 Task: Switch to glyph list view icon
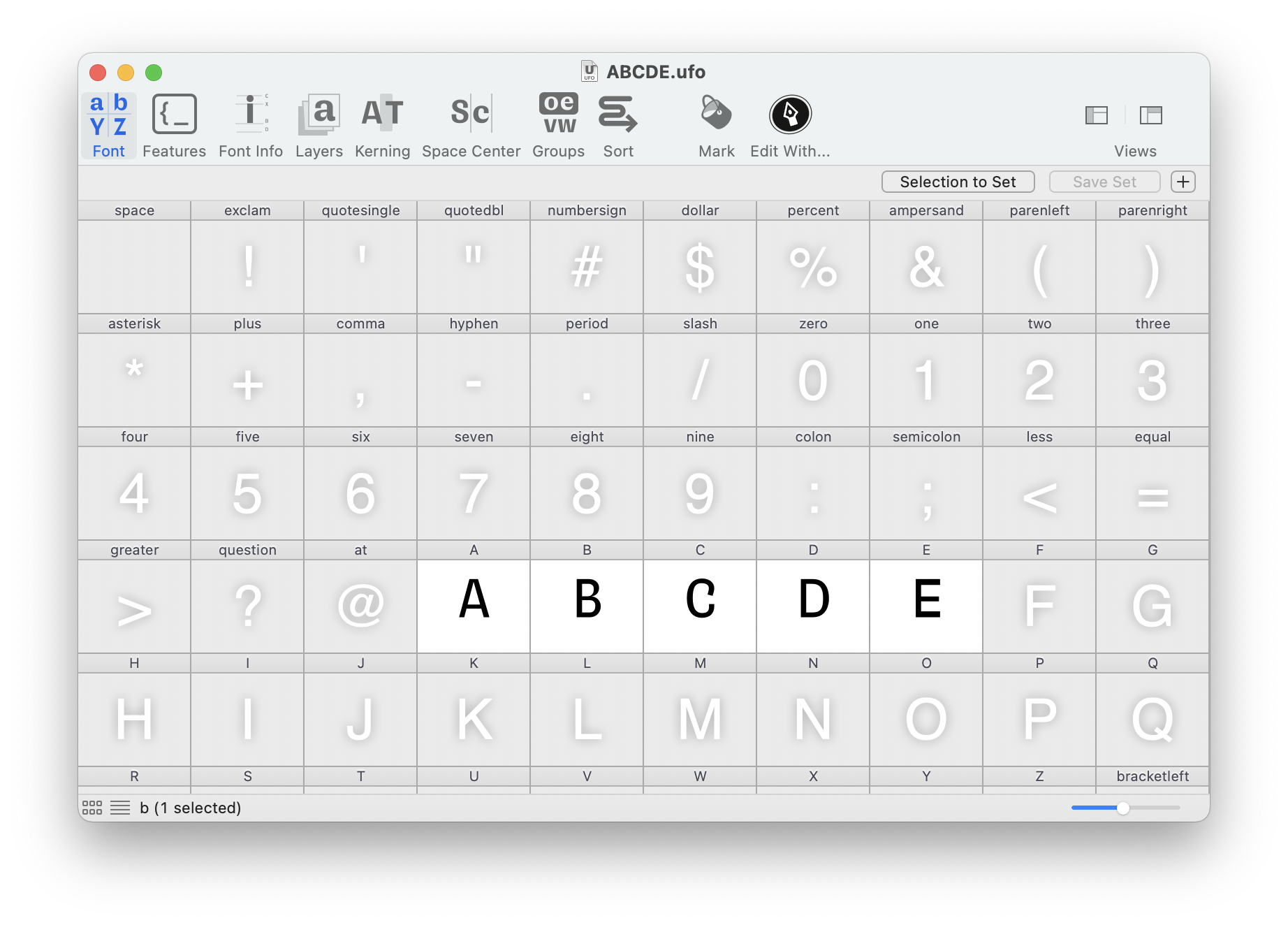120,808
